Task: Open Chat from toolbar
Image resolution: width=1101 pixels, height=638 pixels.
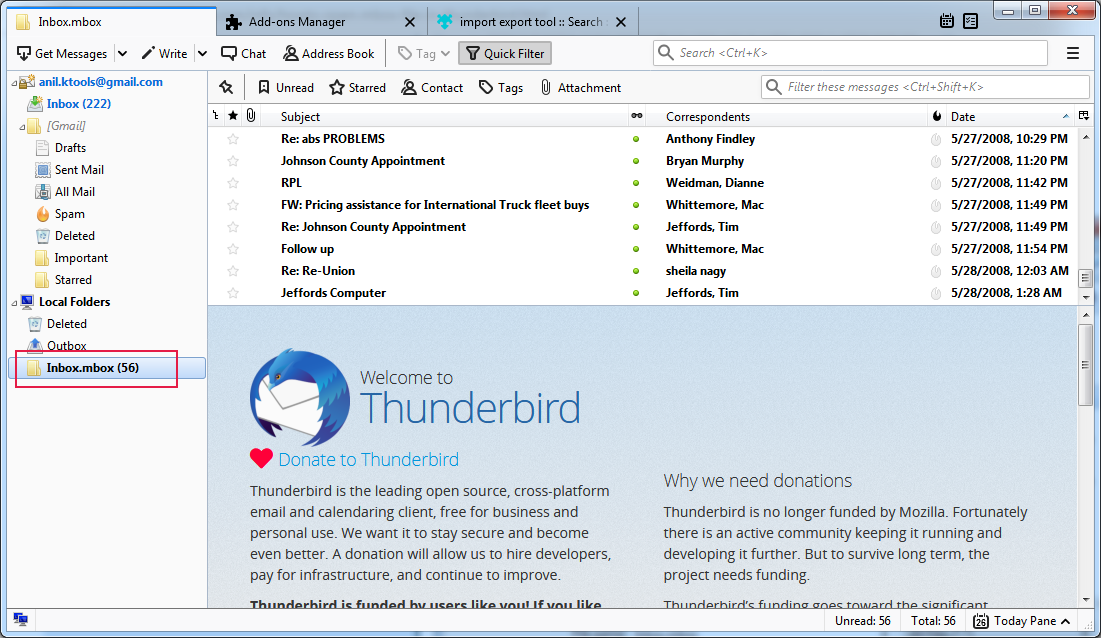Action: tap(244, 53)
